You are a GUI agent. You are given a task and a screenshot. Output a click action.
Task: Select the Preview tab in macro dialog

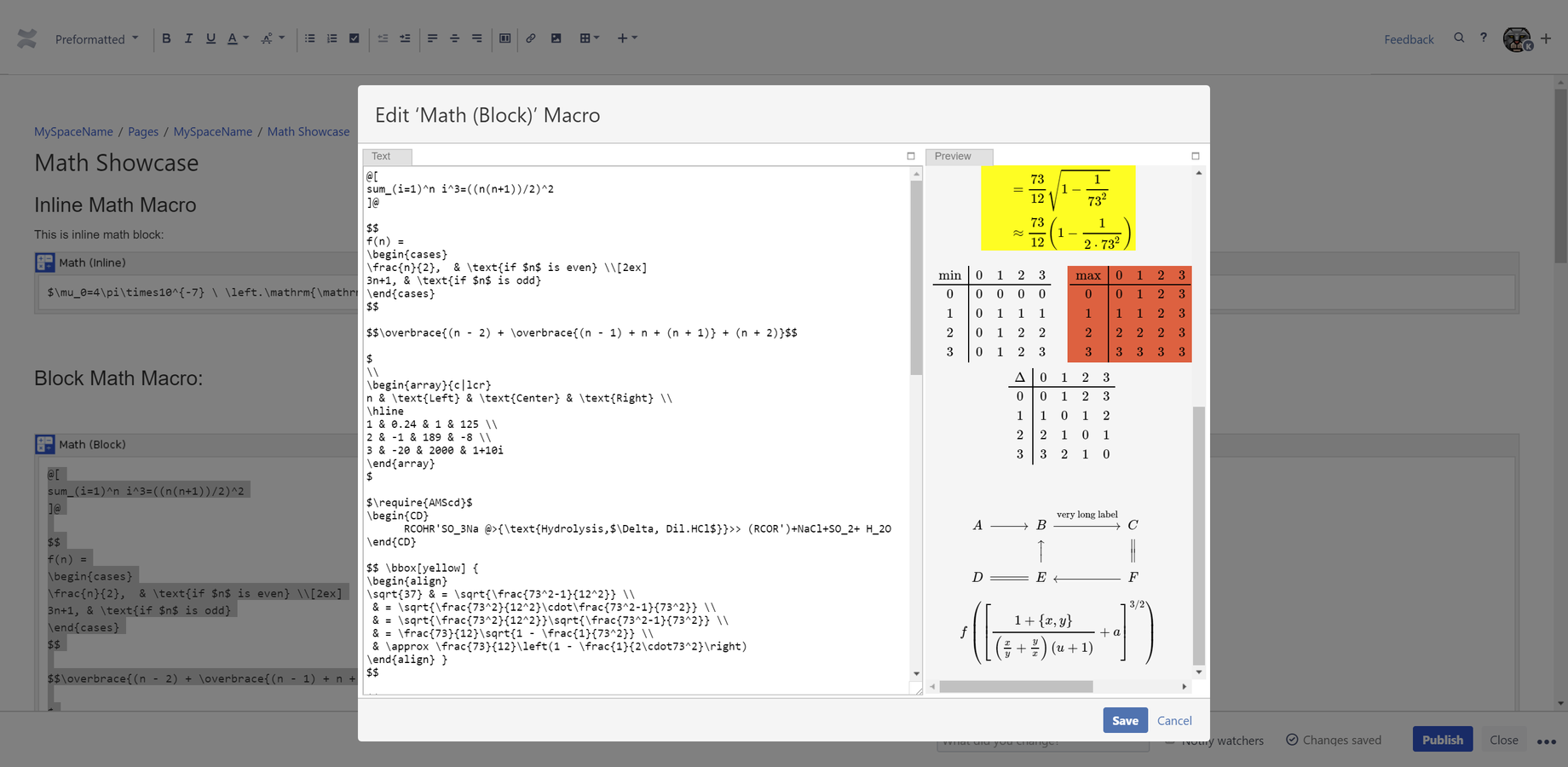pyautogui.click(x=960, y=157)
